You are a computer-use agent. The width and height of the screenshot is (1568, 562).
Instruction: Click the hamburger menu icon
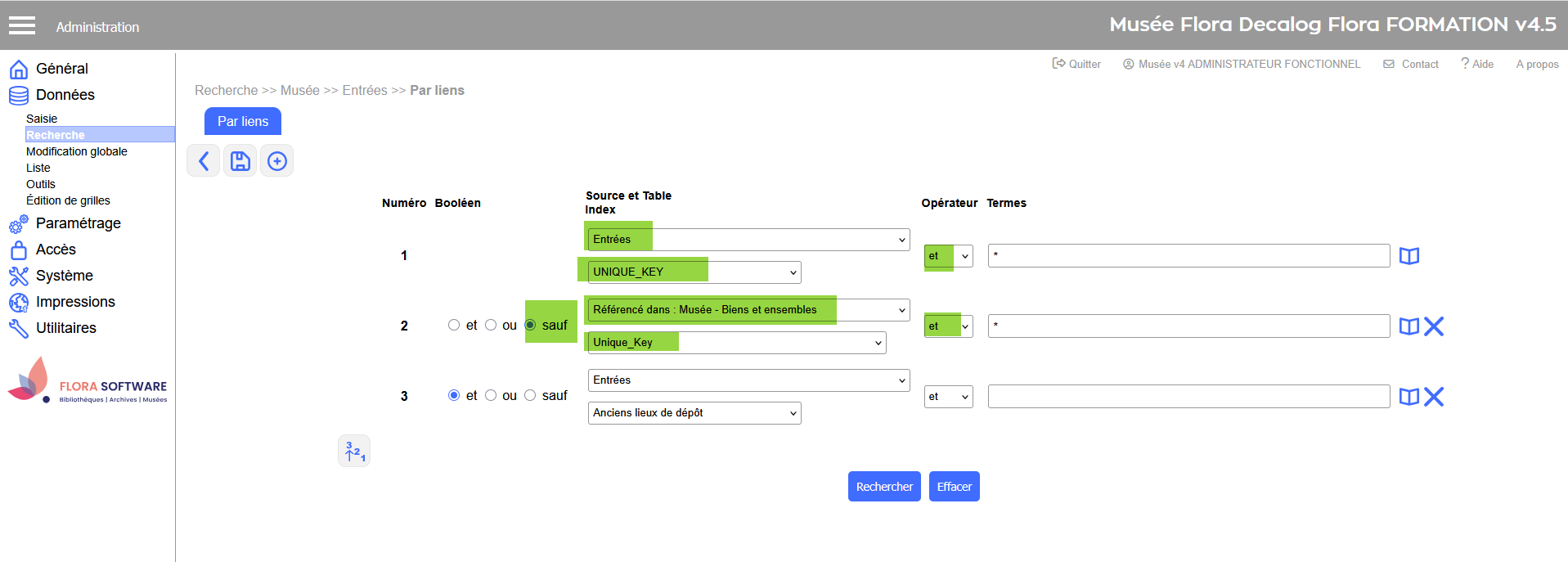pyautogui.click(x=22, y=26)
